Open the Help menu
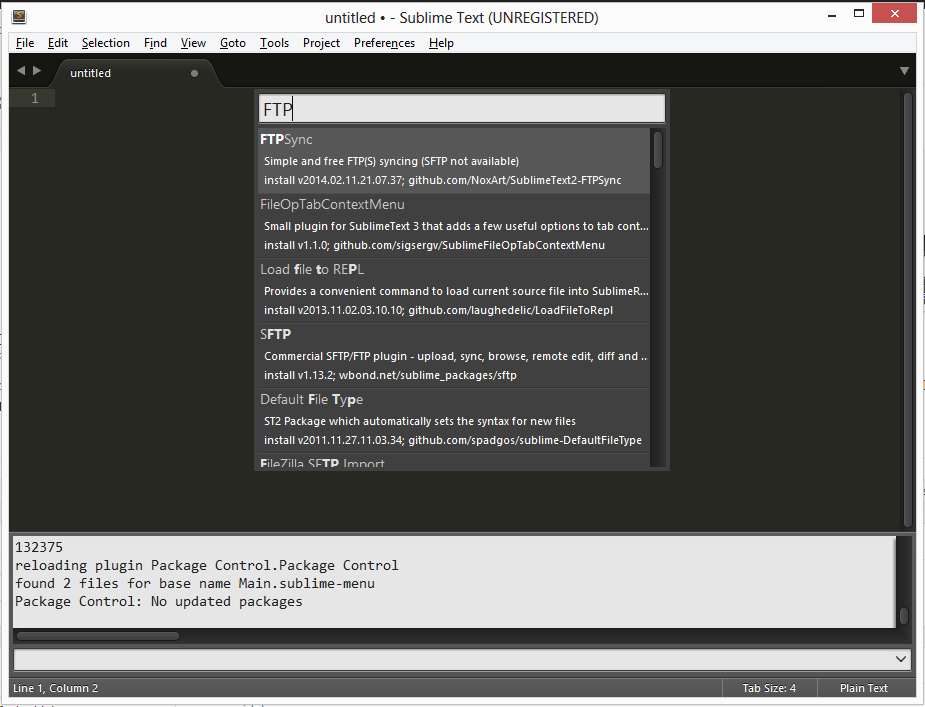 [441, 43]
